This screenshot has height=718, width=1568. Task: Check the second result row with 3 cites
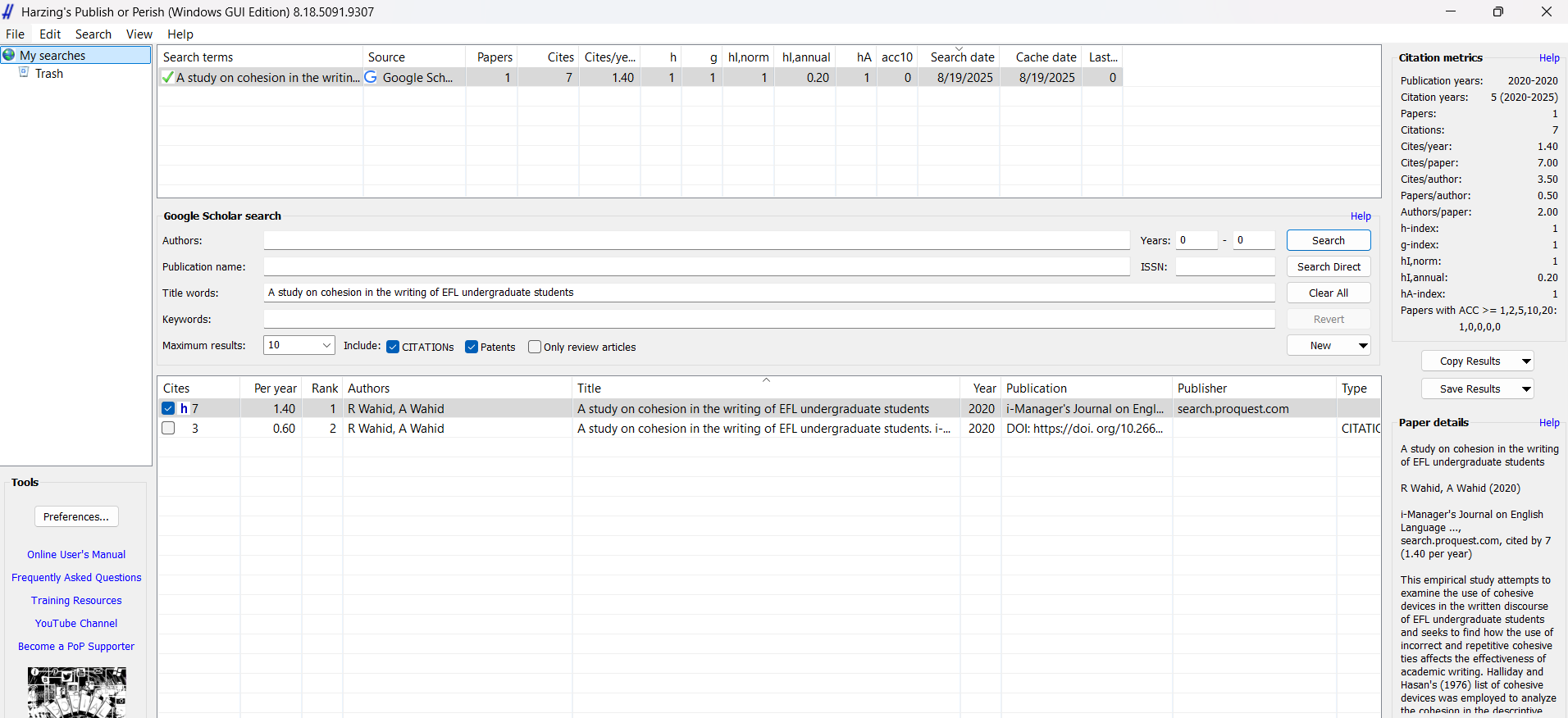pyautogui.click(x=168, y=428)
